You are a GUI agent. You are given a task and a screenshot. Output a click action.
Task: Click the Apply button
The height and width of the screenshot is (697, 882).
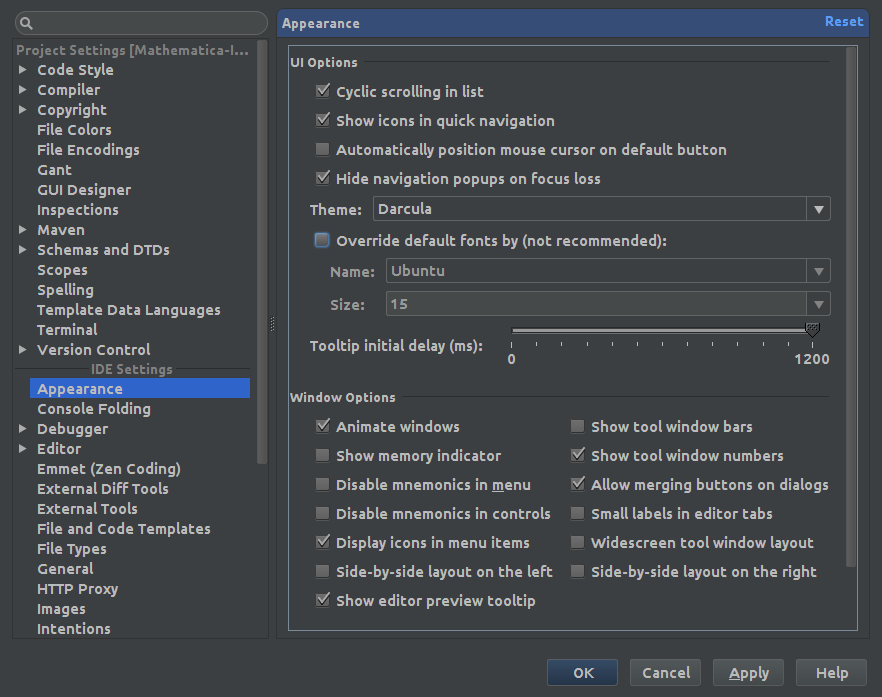[x=748, y=673]
